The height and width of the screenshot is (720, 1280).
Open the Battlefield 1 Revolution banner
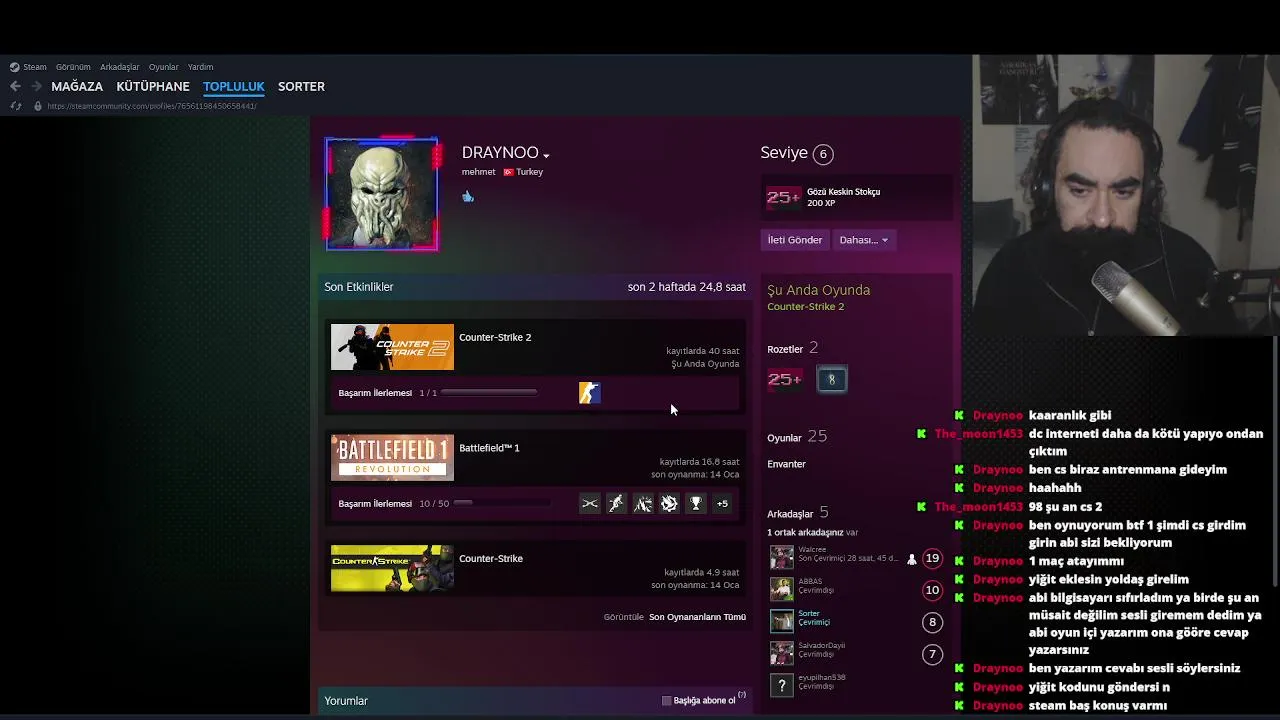tap(392, 458)
